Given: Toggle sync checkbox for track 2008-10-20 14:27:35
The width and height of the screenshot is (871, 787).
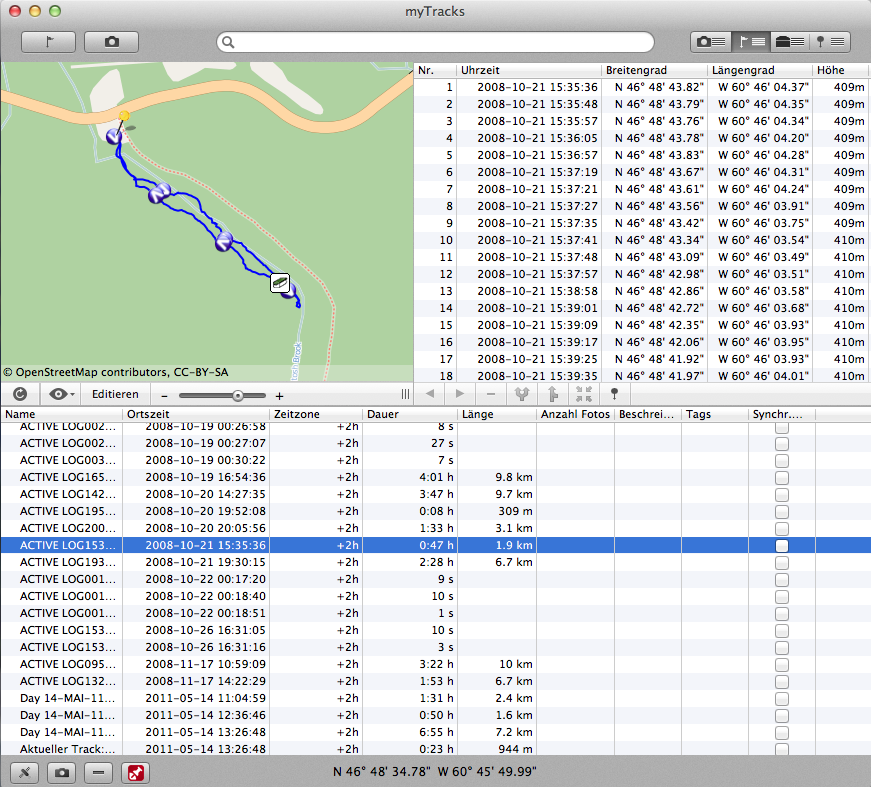Looking at the screenshot, I should 782,495.
